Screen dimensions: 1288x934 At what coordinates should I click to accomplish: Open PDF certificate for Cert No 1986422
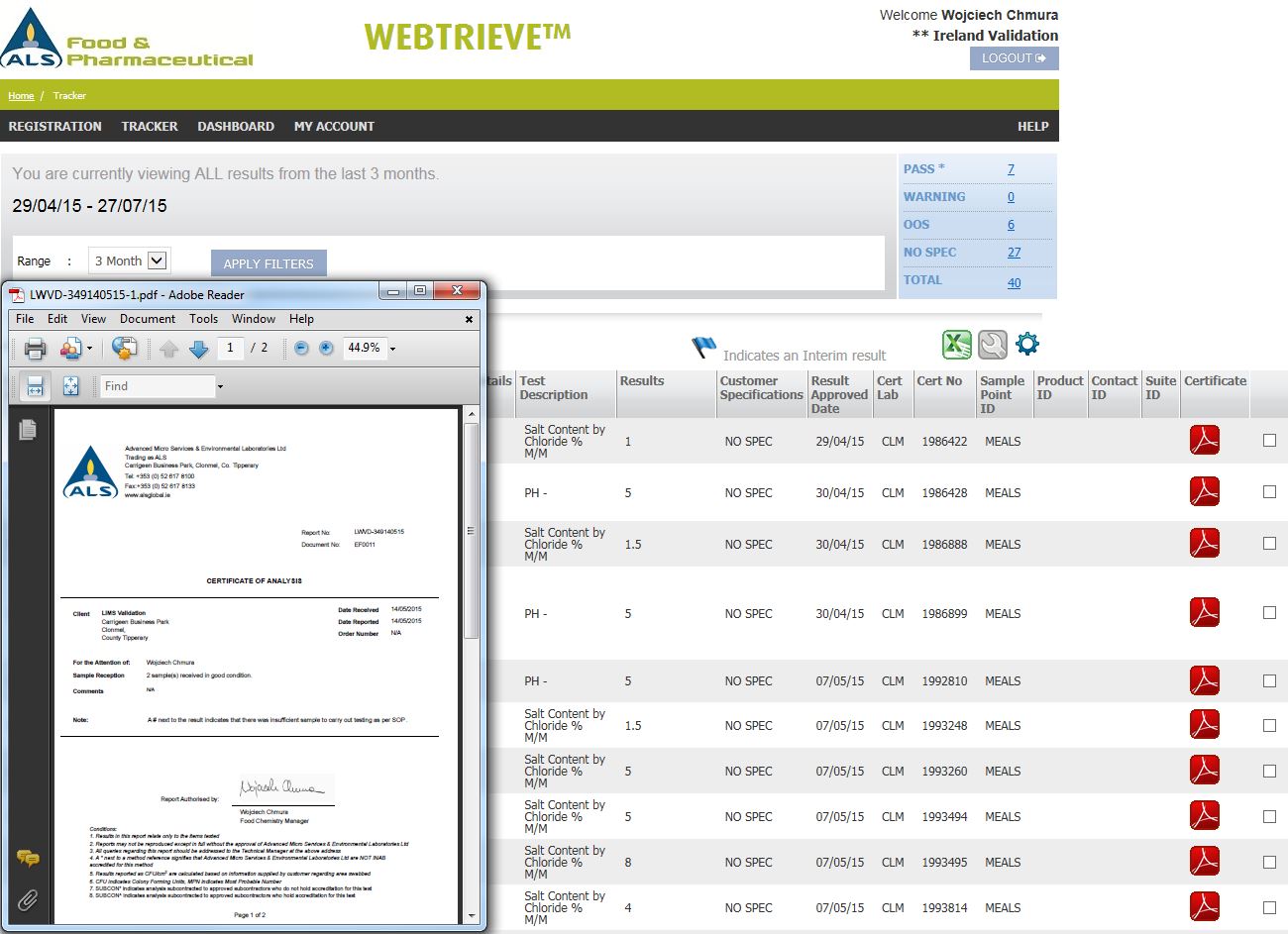click(x=1204, y=440)
